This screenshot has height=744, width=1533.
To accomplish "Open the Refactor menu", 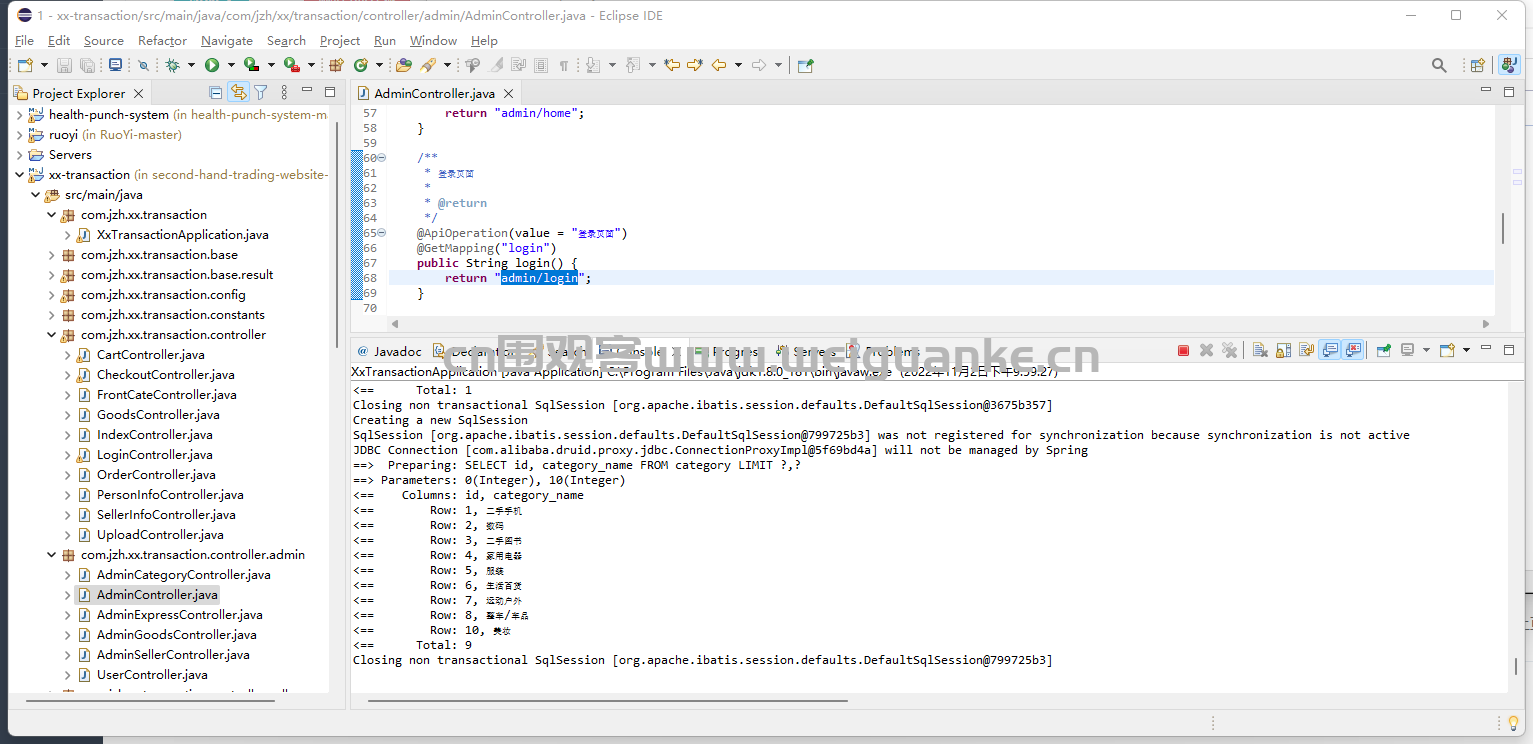I will tap(162, 41).
